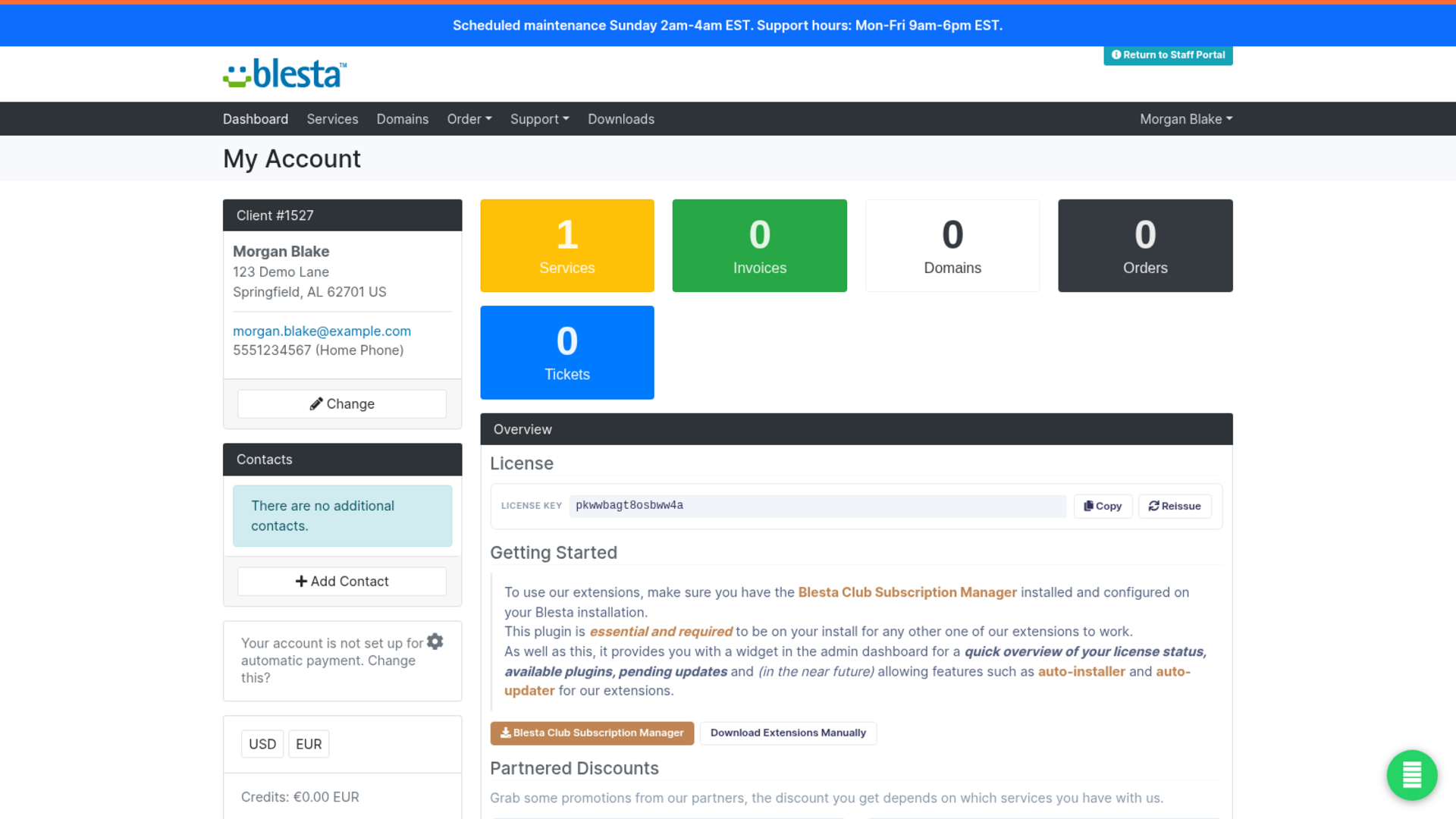Download Blesta Club Subscription Manager orange button
Screen dimensions: 1456x819
coord(591,733)
